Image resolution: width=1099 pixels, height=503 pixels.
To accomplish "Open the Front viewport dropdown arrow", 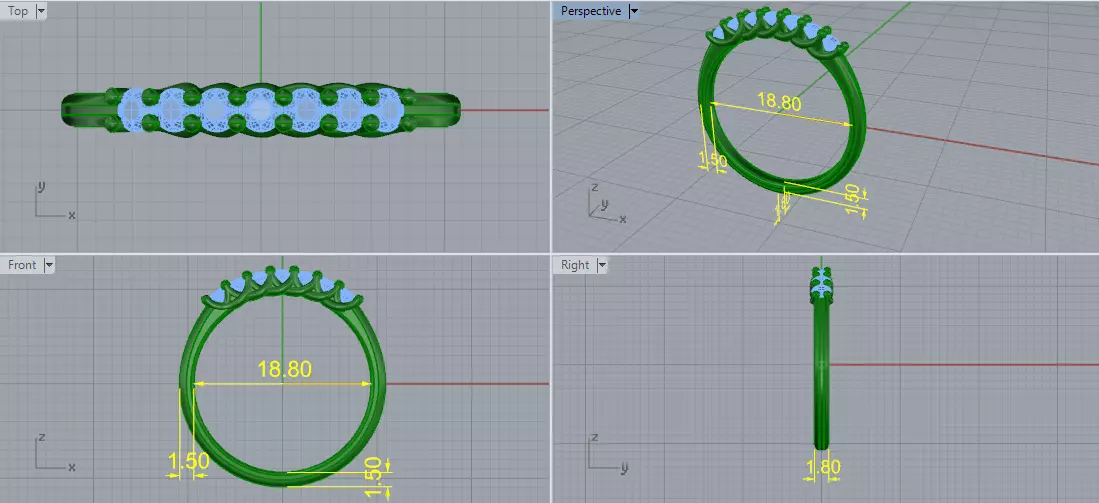I will [x=49, y=265].
